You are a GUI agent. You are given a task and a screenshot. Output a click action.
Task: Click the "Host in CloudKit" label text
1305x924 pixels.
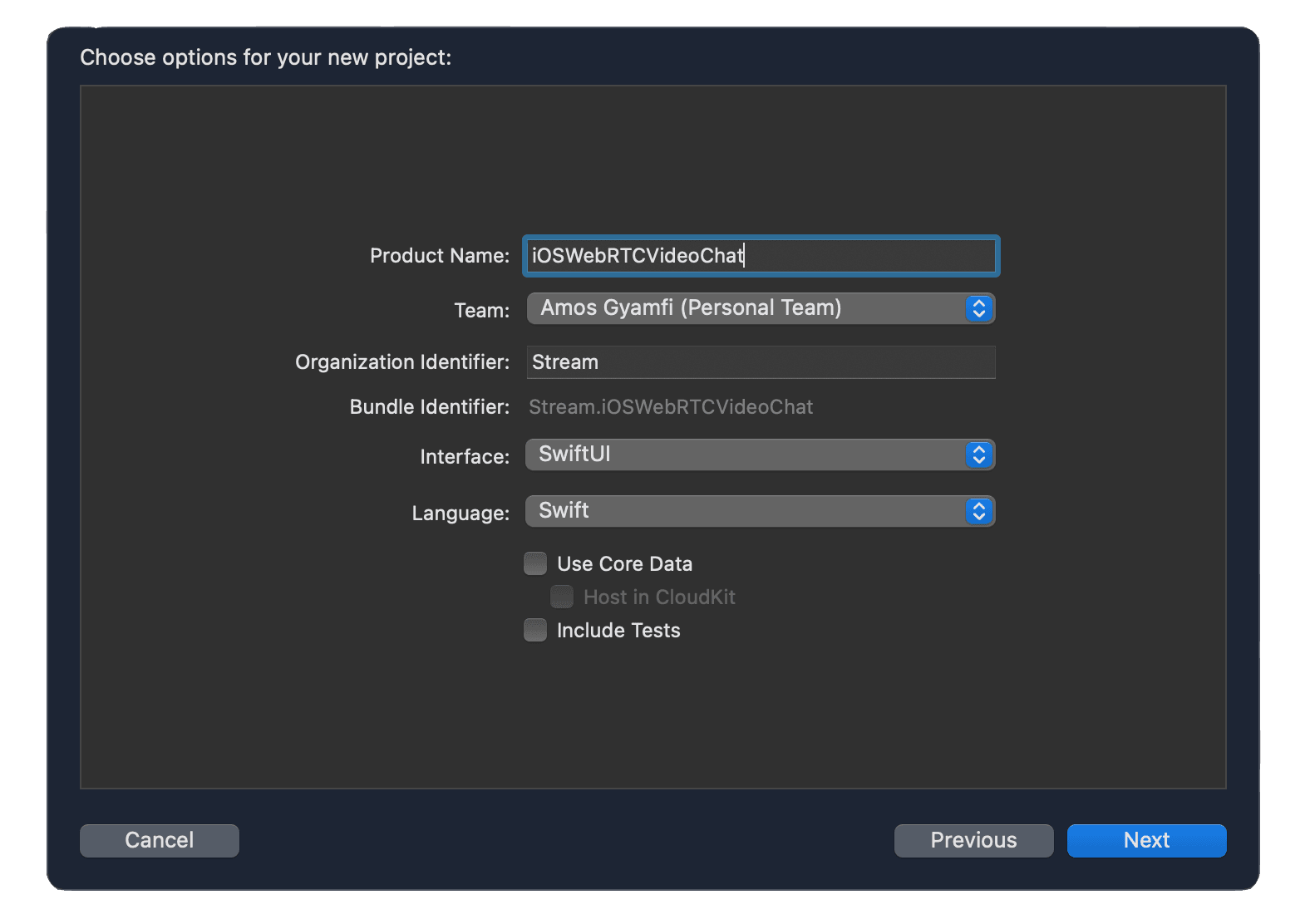coord(659,597)
